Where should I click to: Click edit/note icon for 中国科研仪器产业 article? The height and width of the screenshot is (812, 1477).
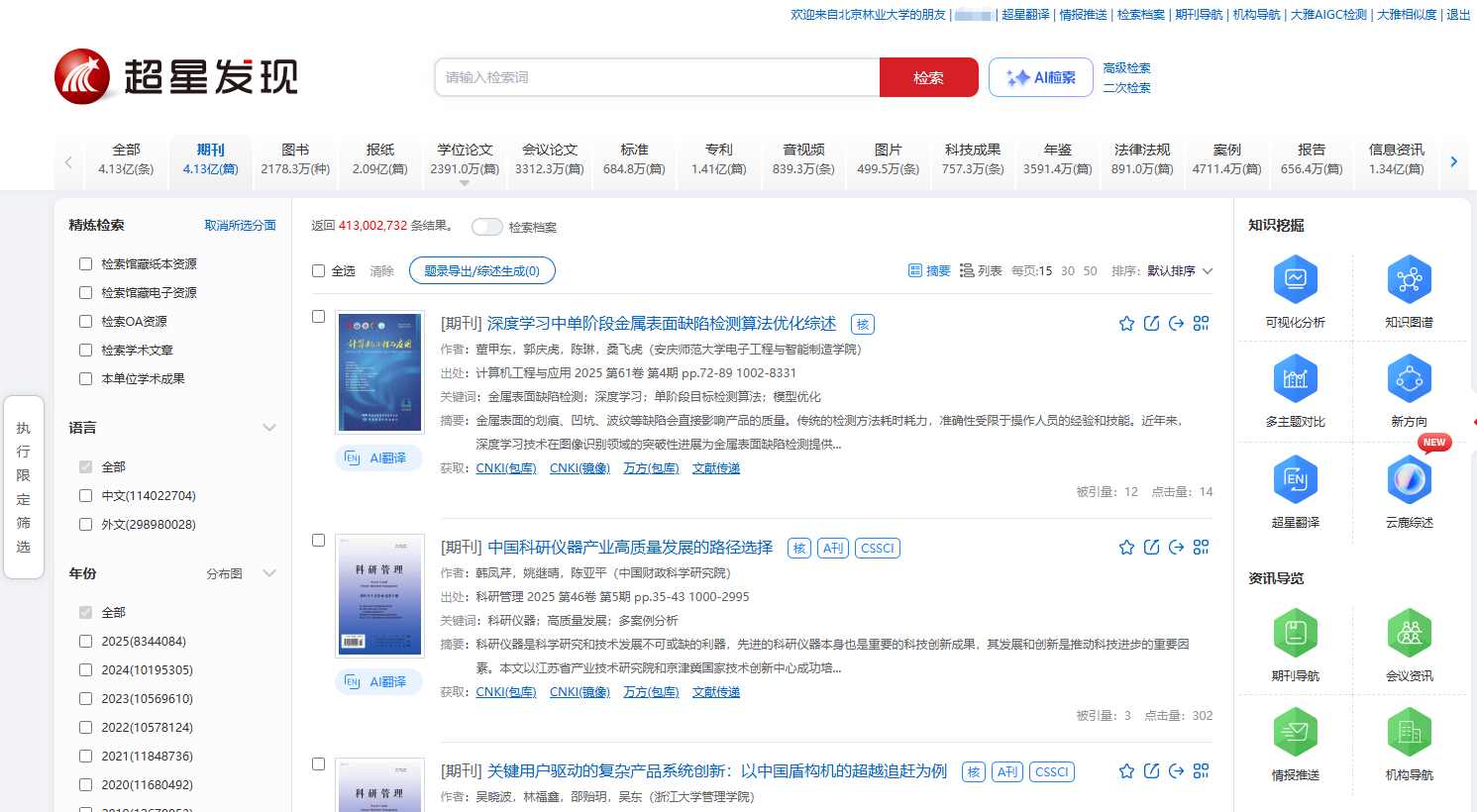point(1151,548)
